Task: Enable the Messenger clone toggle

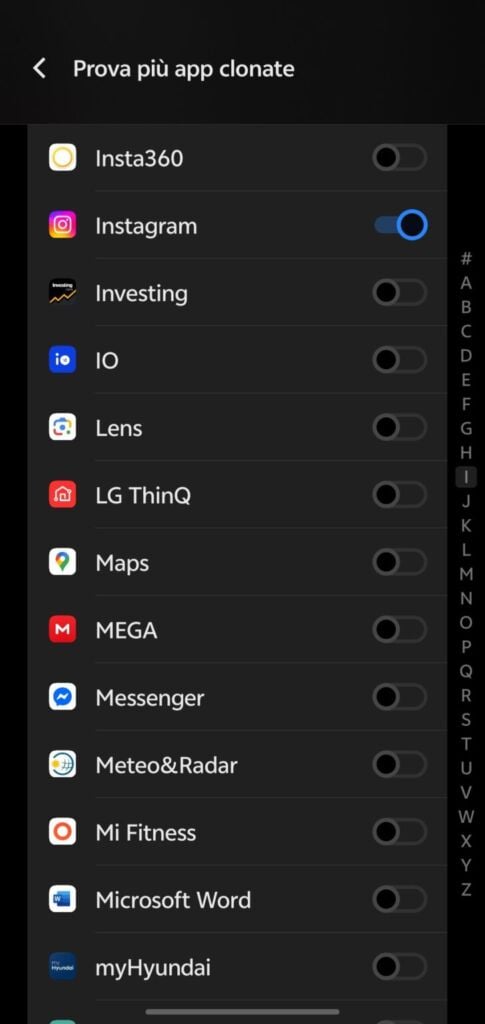Action: [x=400, y=697]
